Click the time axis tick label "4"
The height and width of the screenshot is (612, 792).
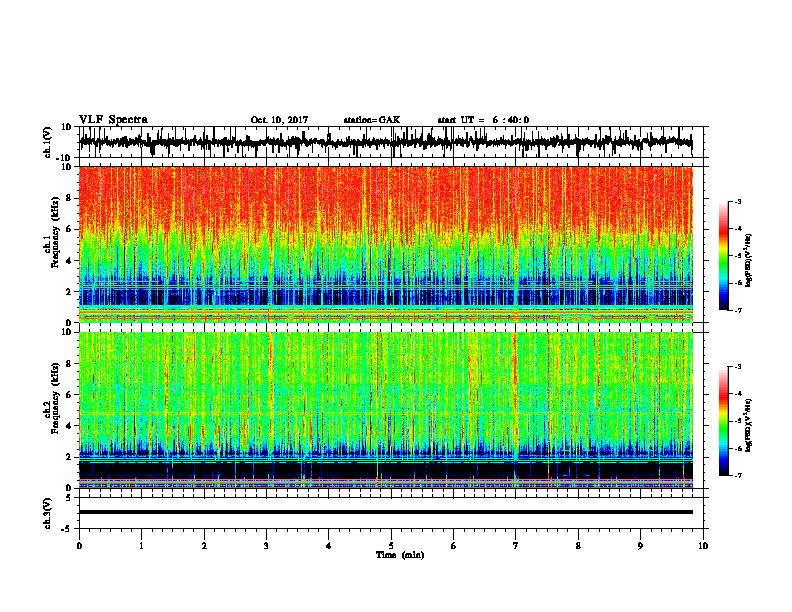[x=329, y=546]
